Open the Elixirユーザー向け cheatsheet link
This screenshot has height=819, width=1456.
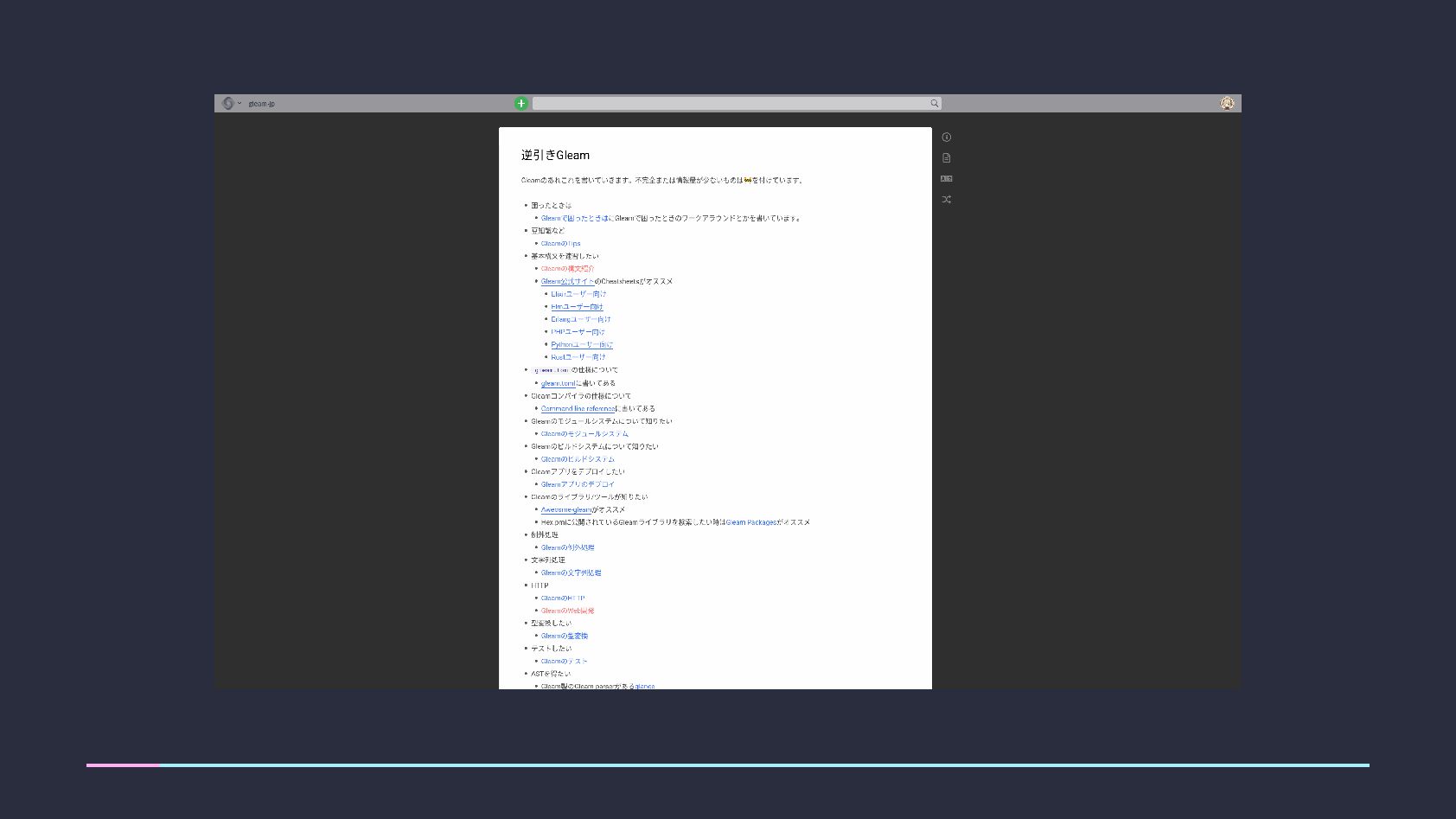578,294
